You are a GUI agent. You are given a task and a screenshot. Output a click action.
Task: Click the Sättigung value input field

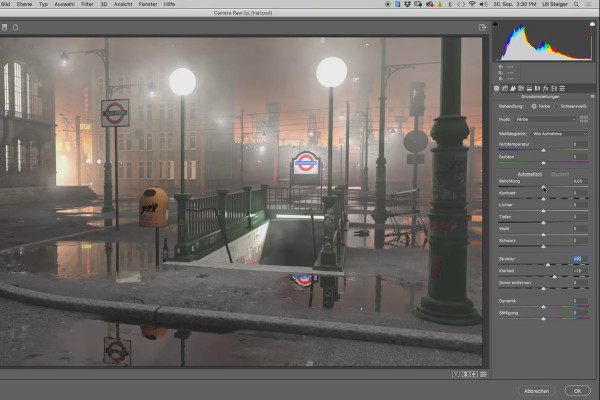coord(580,313)
